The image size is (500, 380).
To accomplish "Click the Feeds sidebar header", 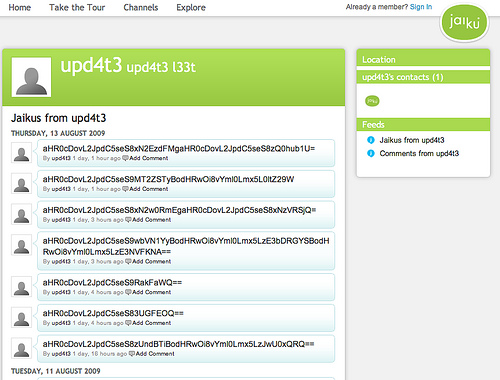I will click(423, 125).
